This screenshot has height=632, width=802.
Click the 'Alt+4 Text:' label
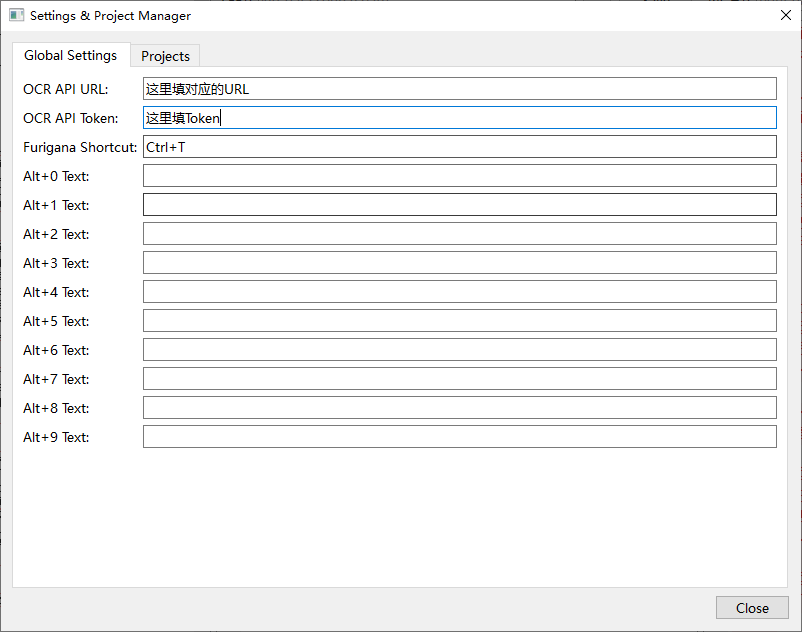pos(56,292)
